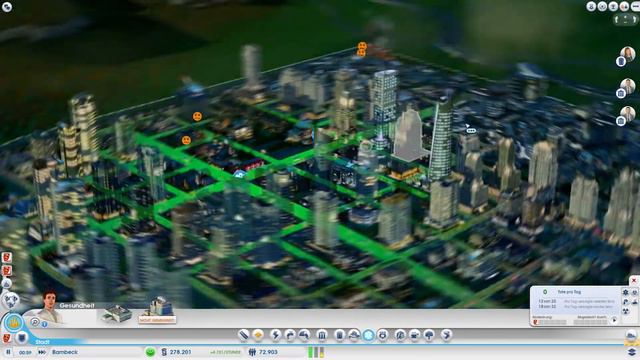Viewport: 640px width, 360px height.
Task: Click the green happiness smiley in the status bar
Action: (x=150, y=352)
